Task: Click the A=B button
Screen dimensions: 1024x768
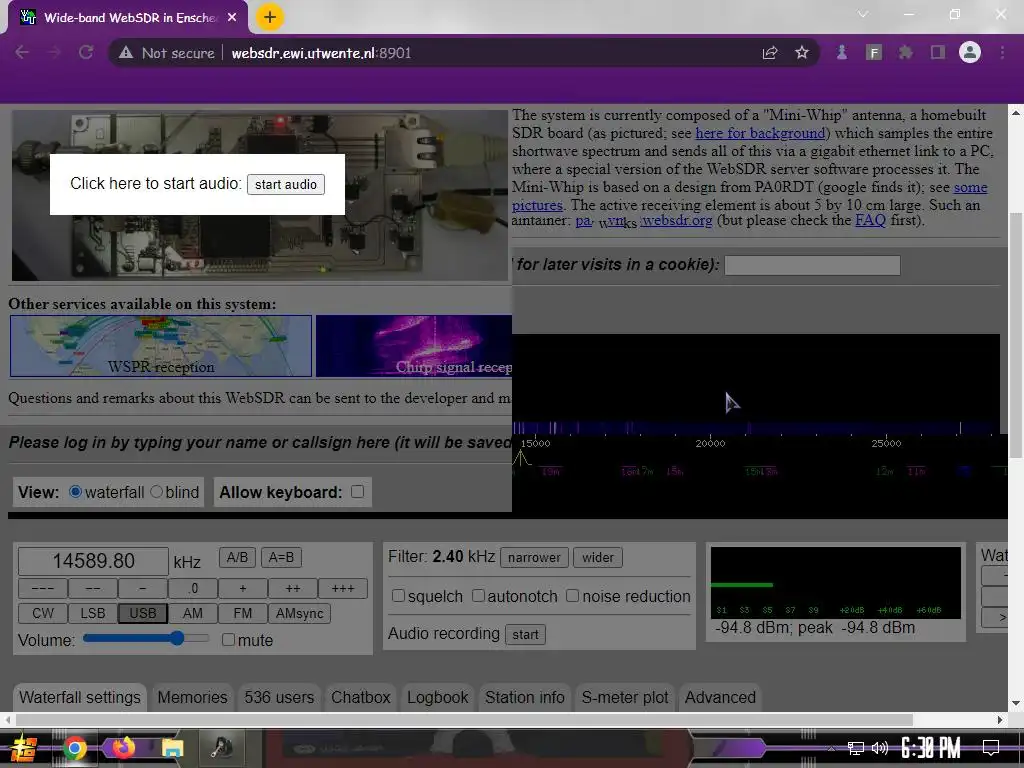Action: [x=281, y=557]
